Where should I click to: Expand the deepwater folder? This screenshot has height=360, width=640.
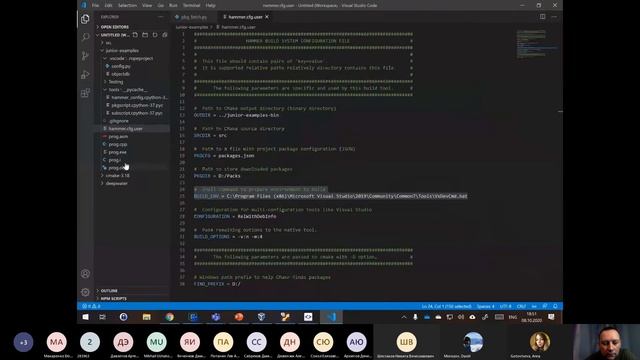[117, 183]
